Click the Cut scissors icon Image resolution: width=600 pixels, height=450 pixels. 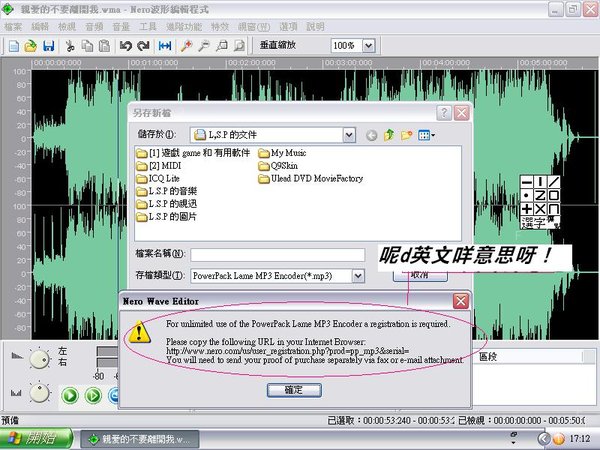[70, 46]
